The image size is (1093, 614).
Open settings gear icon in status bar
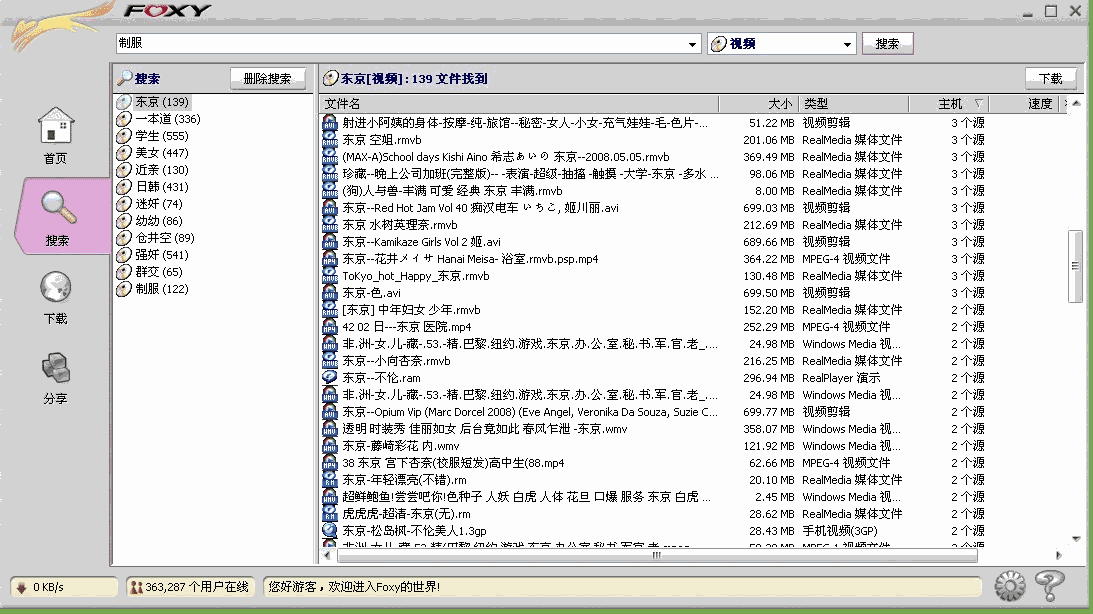click(1010, 586)
